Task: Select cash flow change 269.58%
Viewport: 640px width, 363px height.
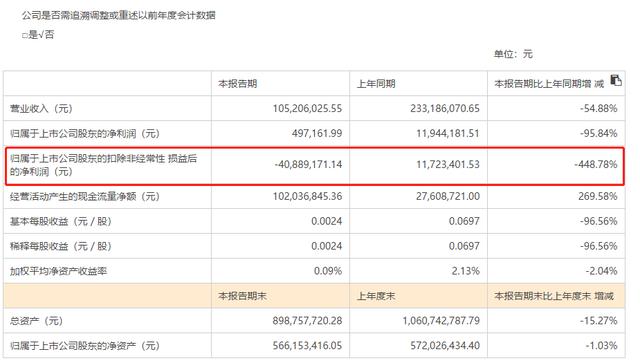Action: click(598, 196)
